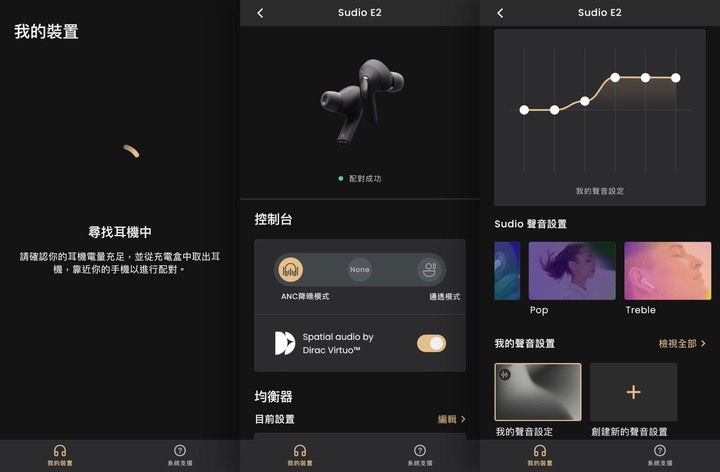
Task: Click the 配對成功 pairing status text
Action: tap(365, 179)
